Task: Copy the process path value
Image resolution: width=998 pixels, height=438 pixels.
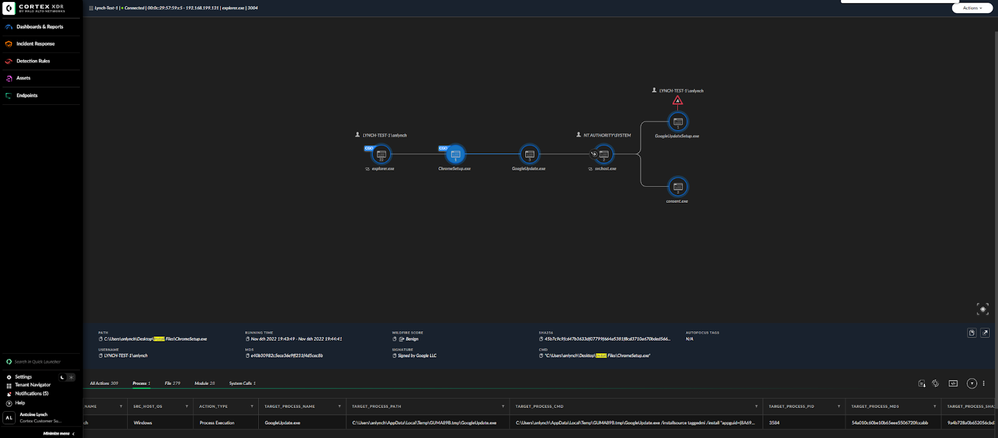Action: (x=101, y=339)
